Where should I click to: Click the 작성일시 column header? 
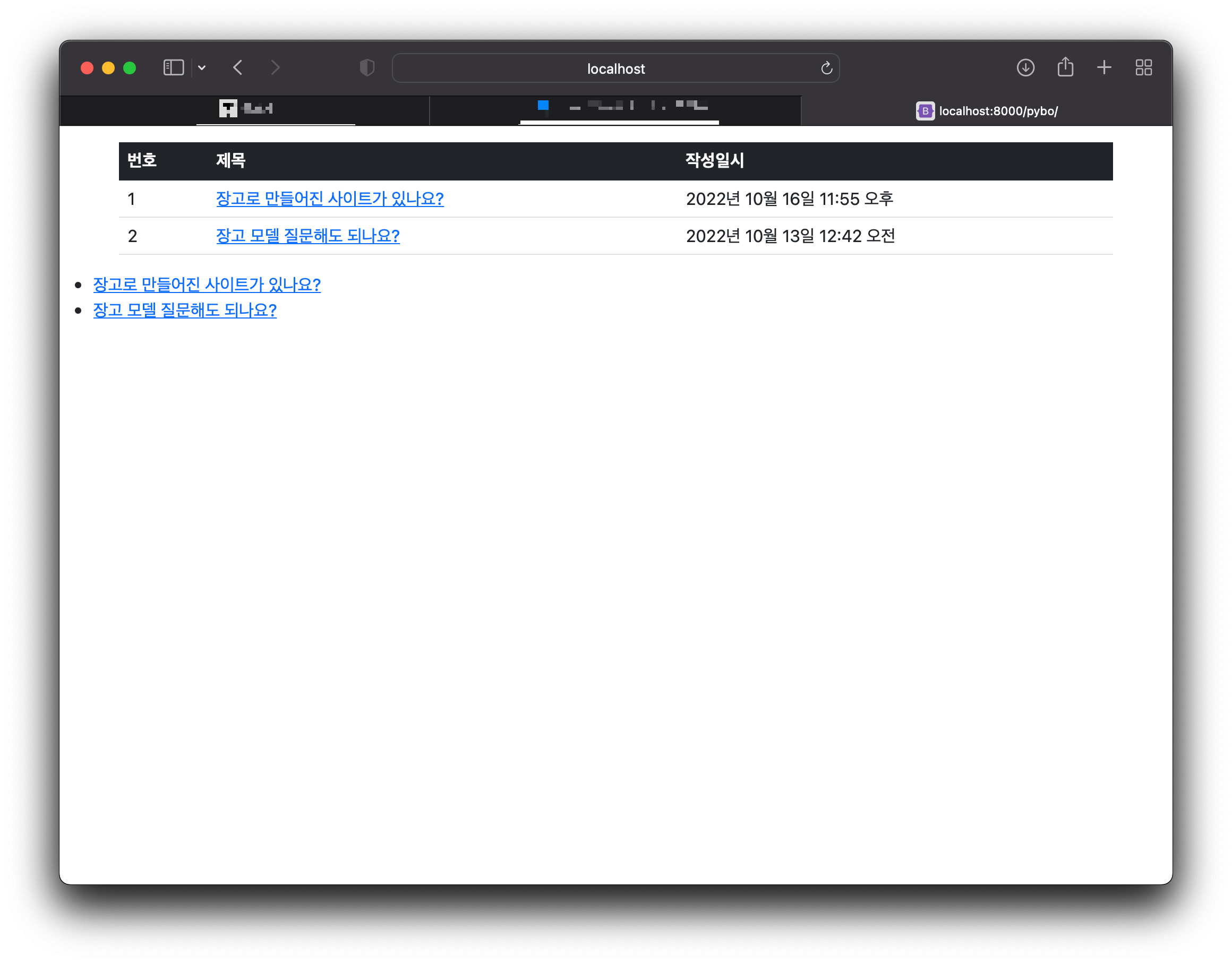714,161
